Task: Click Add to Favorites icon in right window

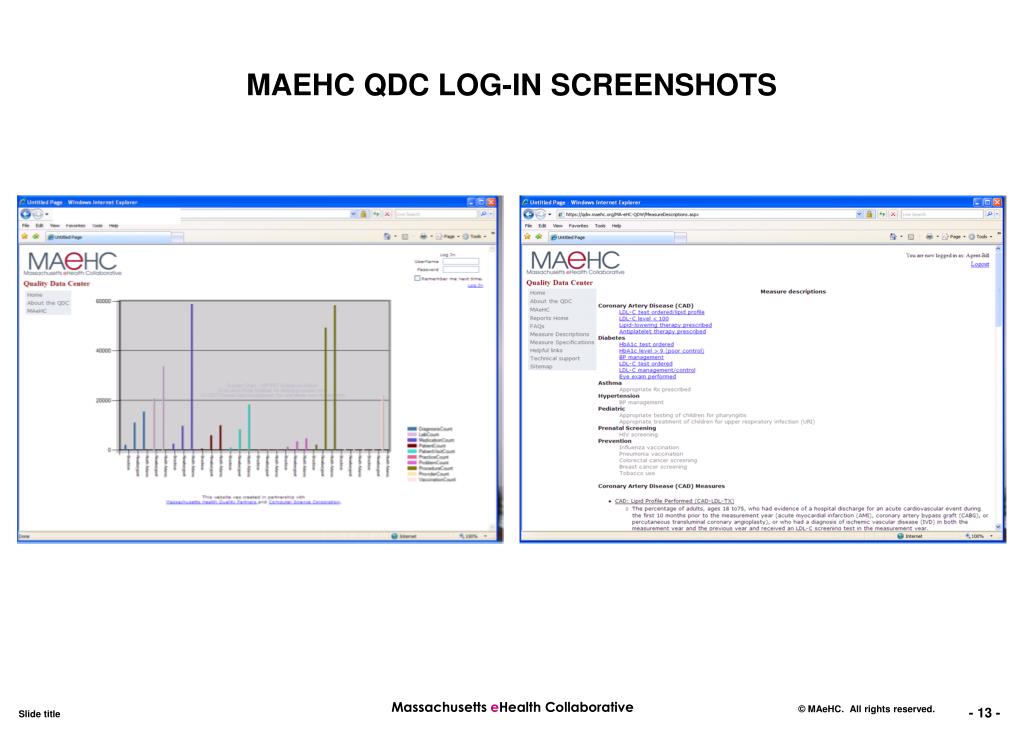Action: 538,236
